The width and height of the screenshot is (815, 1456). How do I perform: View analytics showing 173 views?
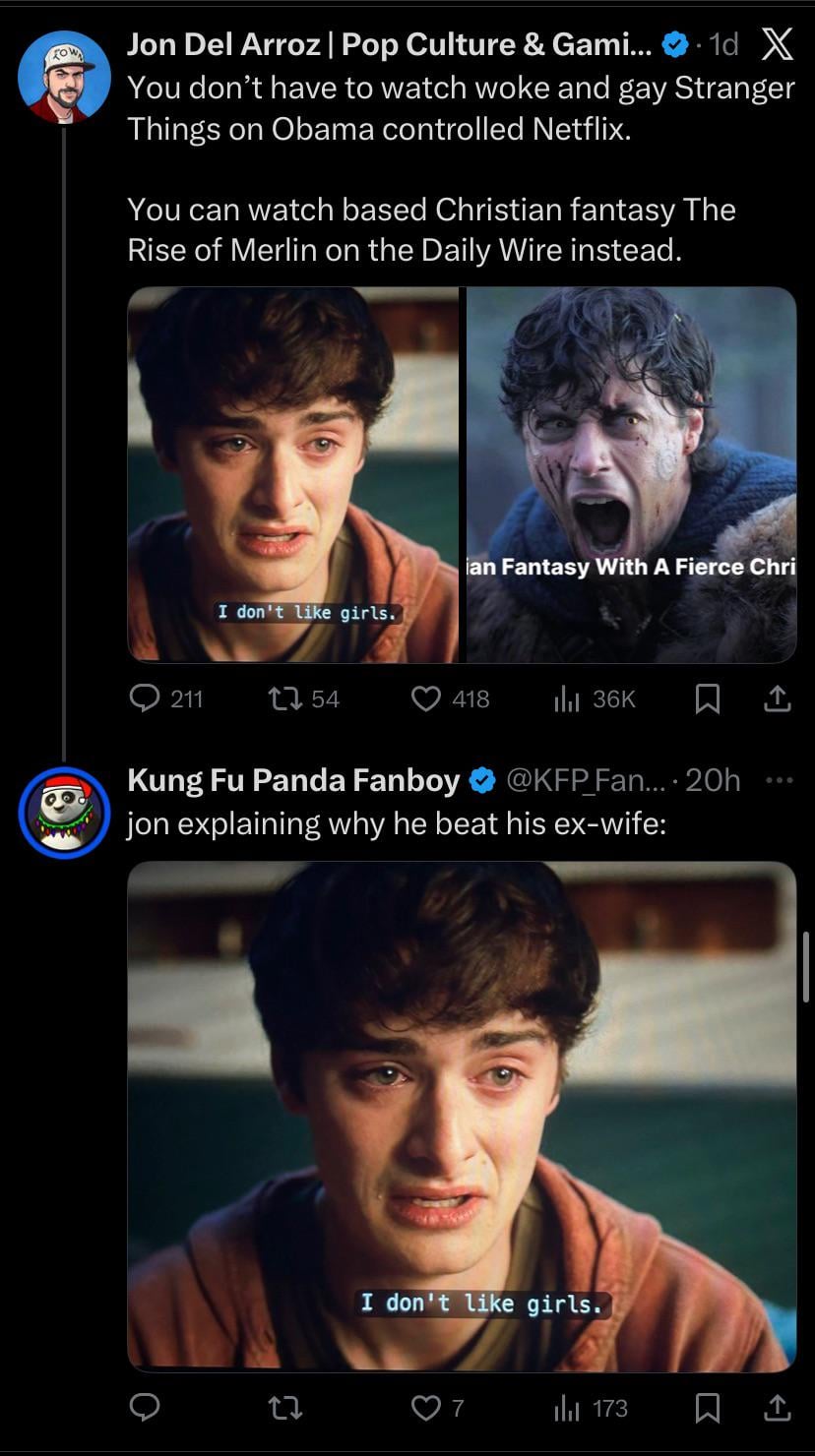click(x=566, y=1409)
